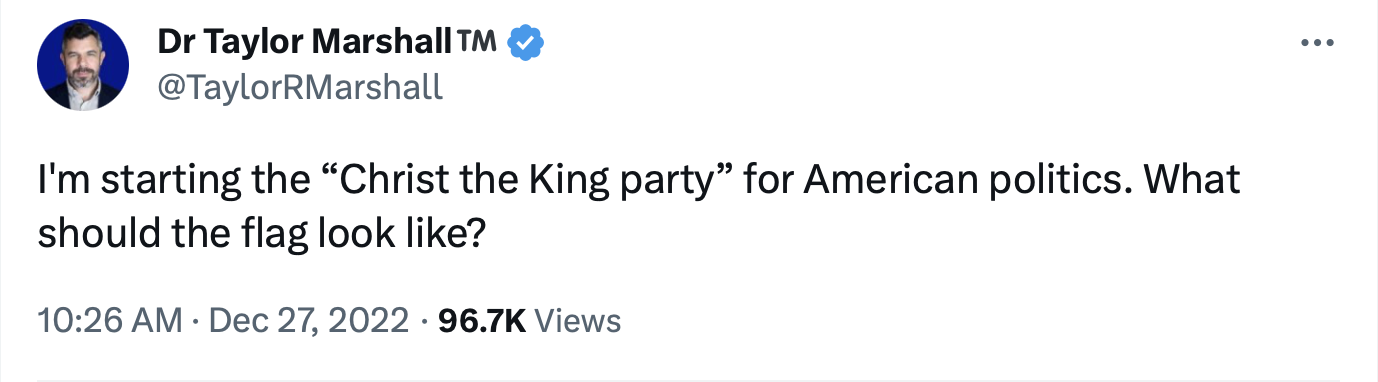Screen dimensions: 1378x382
Task: Click the Views label
Action: click(578, 321)
